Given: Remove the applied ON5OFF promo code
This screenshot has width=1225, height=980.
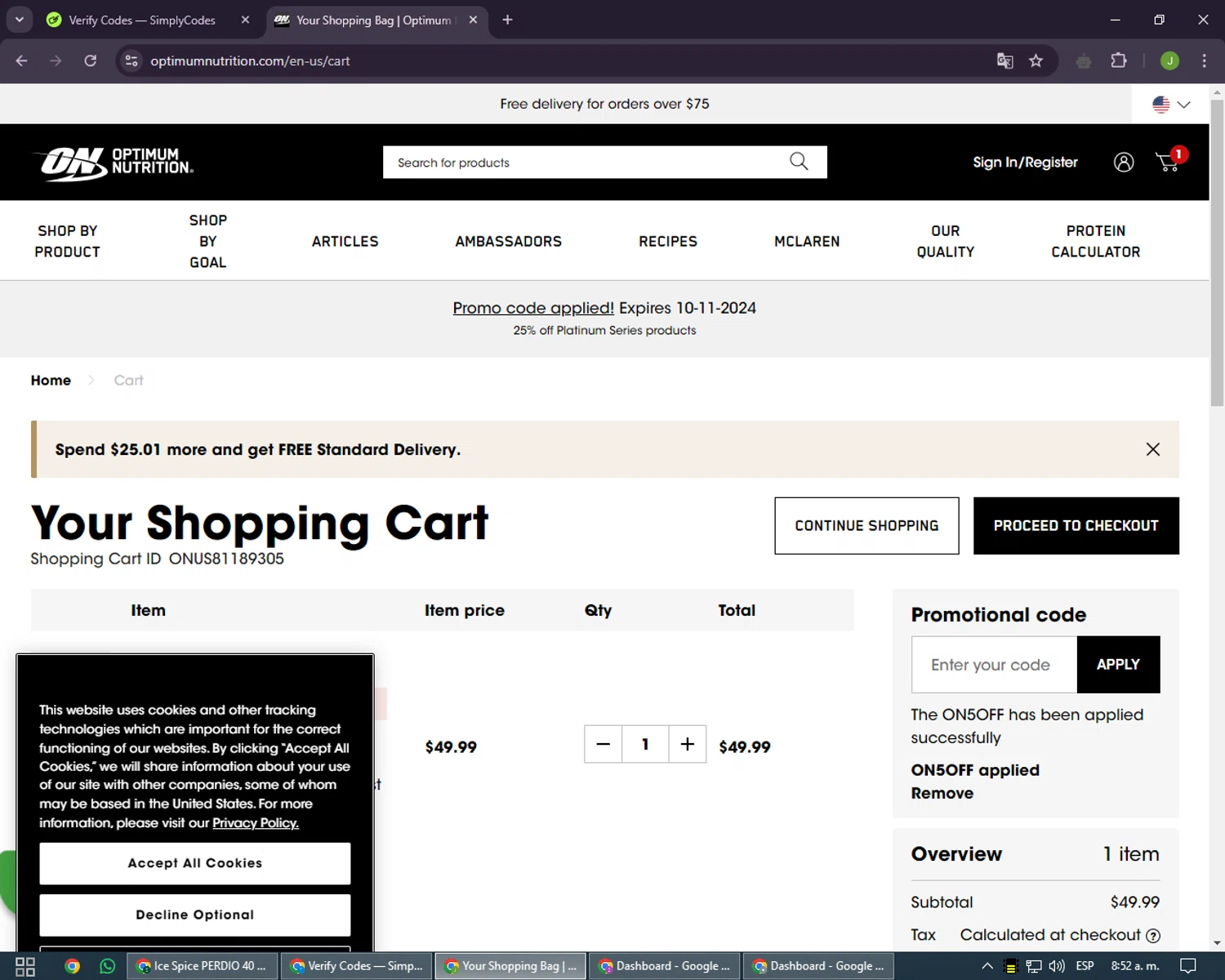Looking at the screenshot, I should [x=942, y=793].
